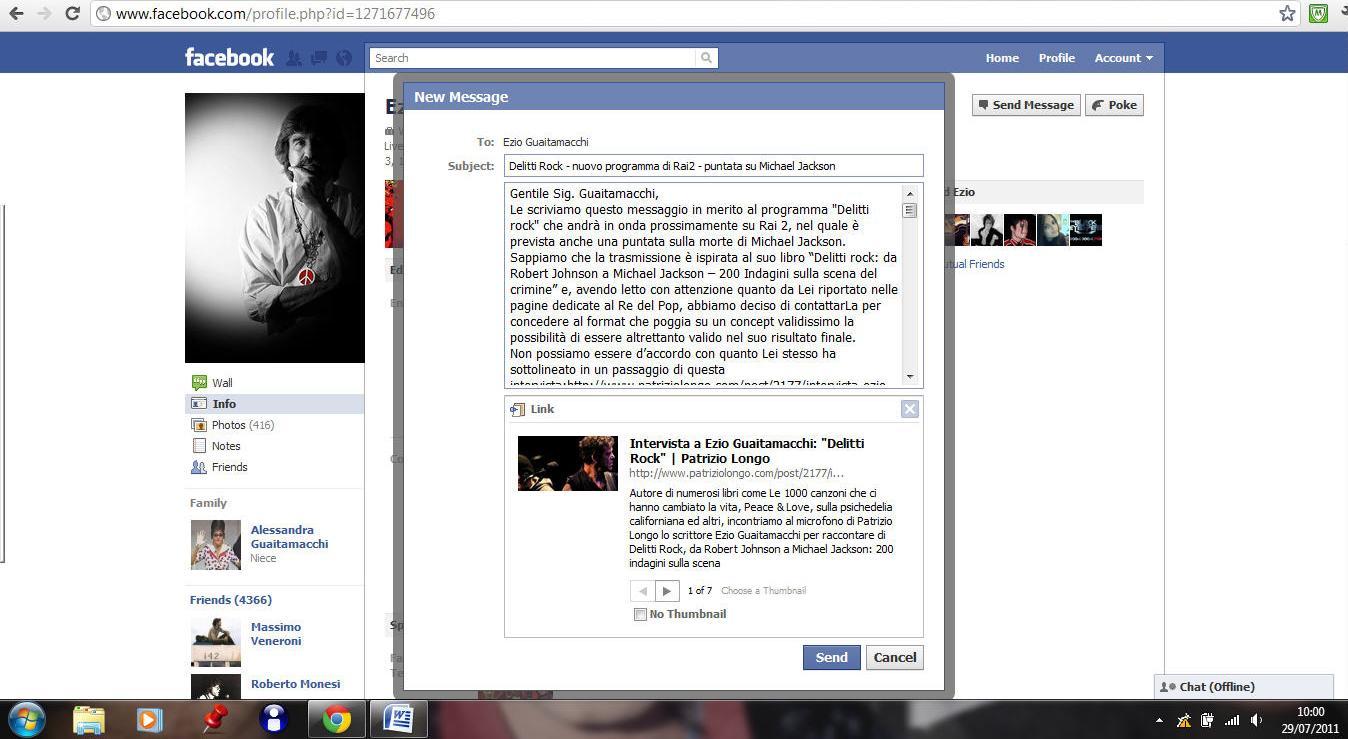
Task: Open the green extension icon beside the star
Action: pos(1319,14)
